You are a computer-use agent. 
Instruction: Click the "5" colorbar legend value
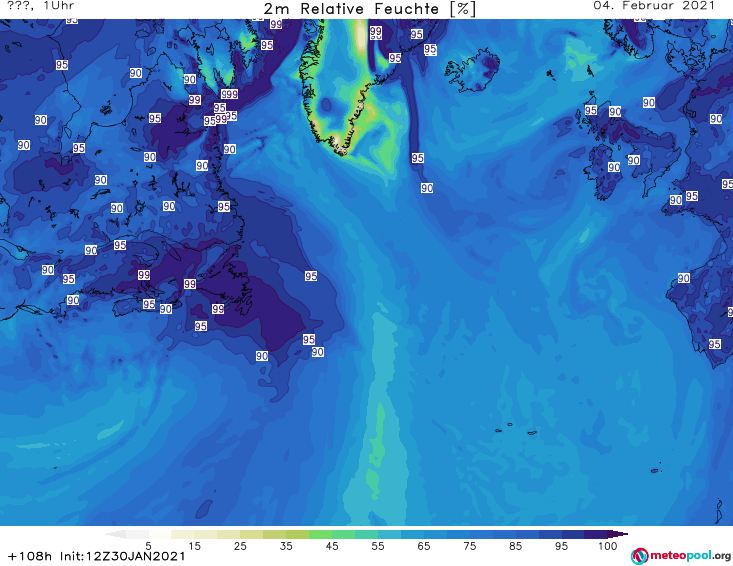(x=148, y=545)
